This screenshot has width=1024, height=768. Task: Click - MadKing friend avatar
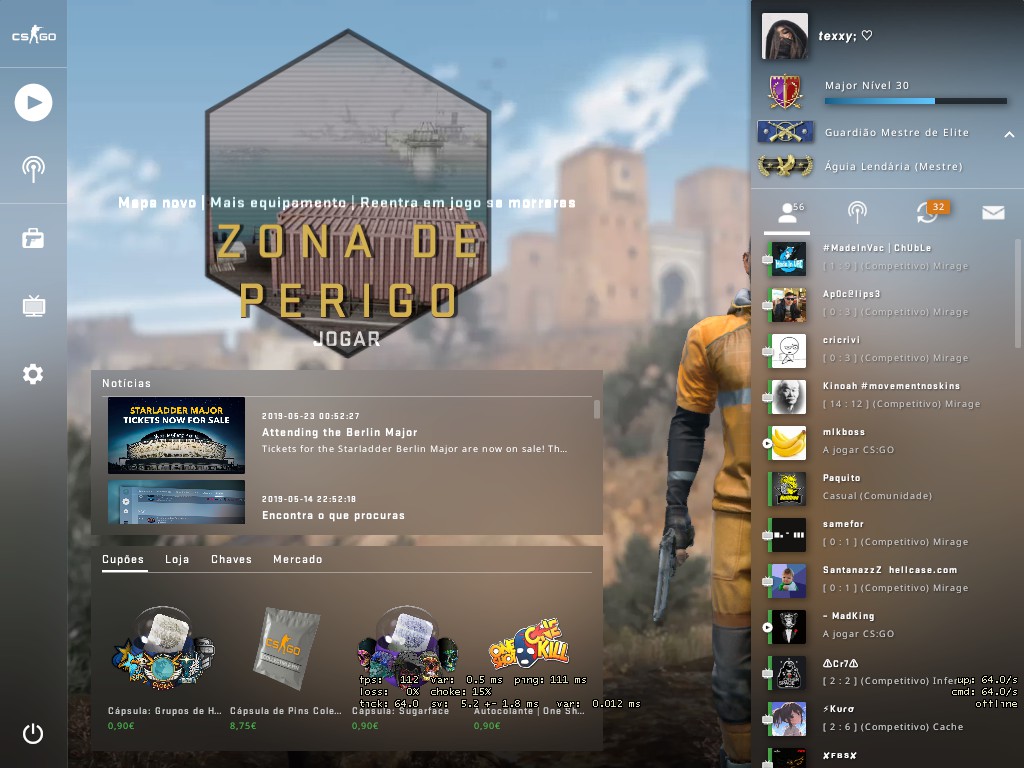click(788, 627)
